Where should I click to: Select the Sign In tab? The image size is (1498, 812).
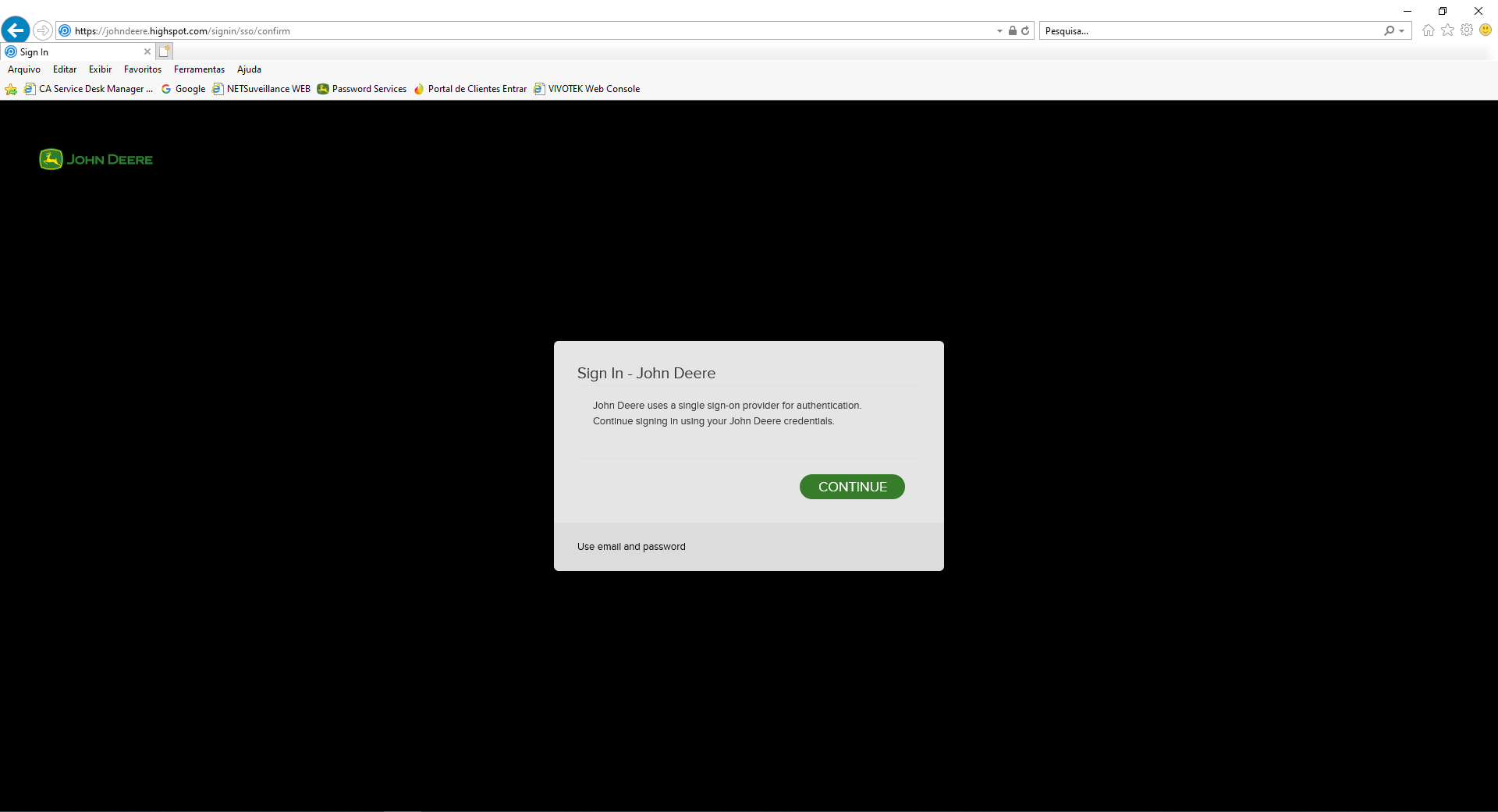pyautogui.click(x=78, y=51)
